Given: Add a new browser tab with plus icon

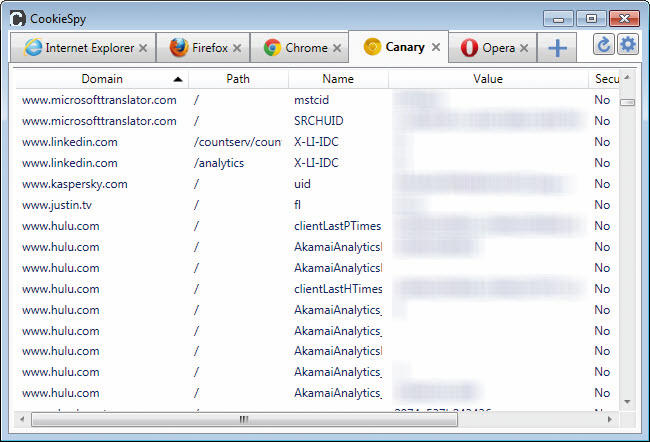Looking at the screenshot, I should coord(557,48).
